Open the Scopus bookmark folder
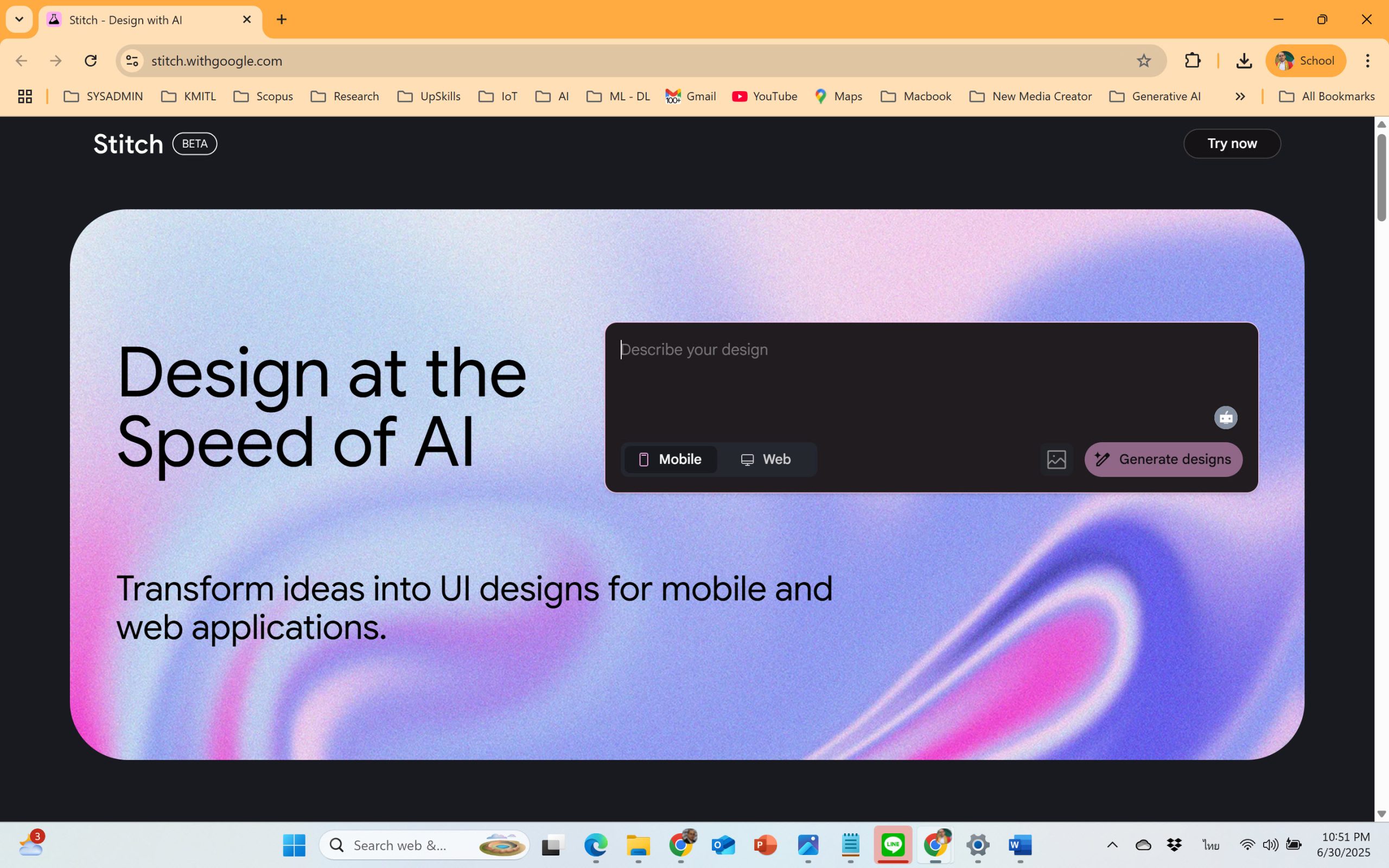The width and height of the screenshot is (1389, 868). [264, 97]
